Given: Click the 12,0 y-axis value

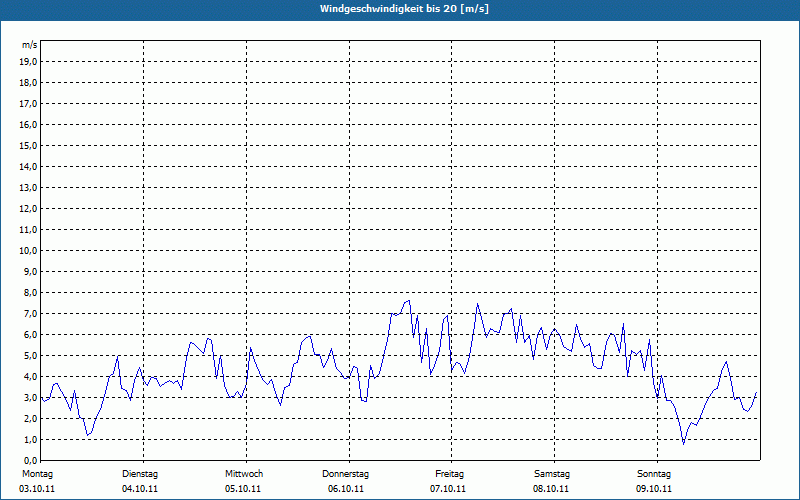Looking at the screenshot, I should (27, 209).
